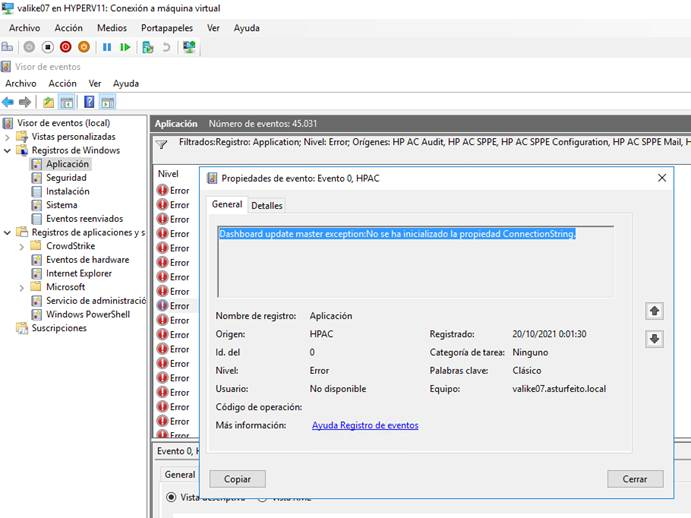
Task: Select Visor de eventos (local) root
Action: [63, 123]
